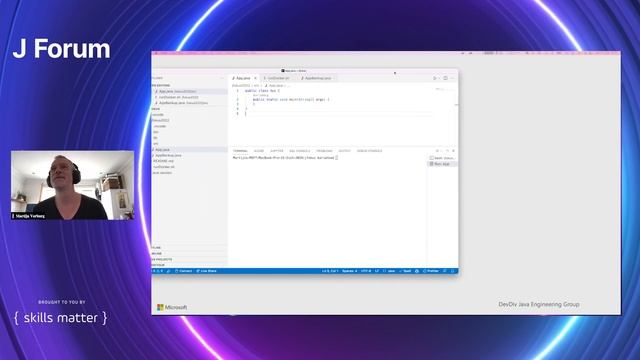Close the App.java editor tab
640x360 pixels.
coord(256,78)
